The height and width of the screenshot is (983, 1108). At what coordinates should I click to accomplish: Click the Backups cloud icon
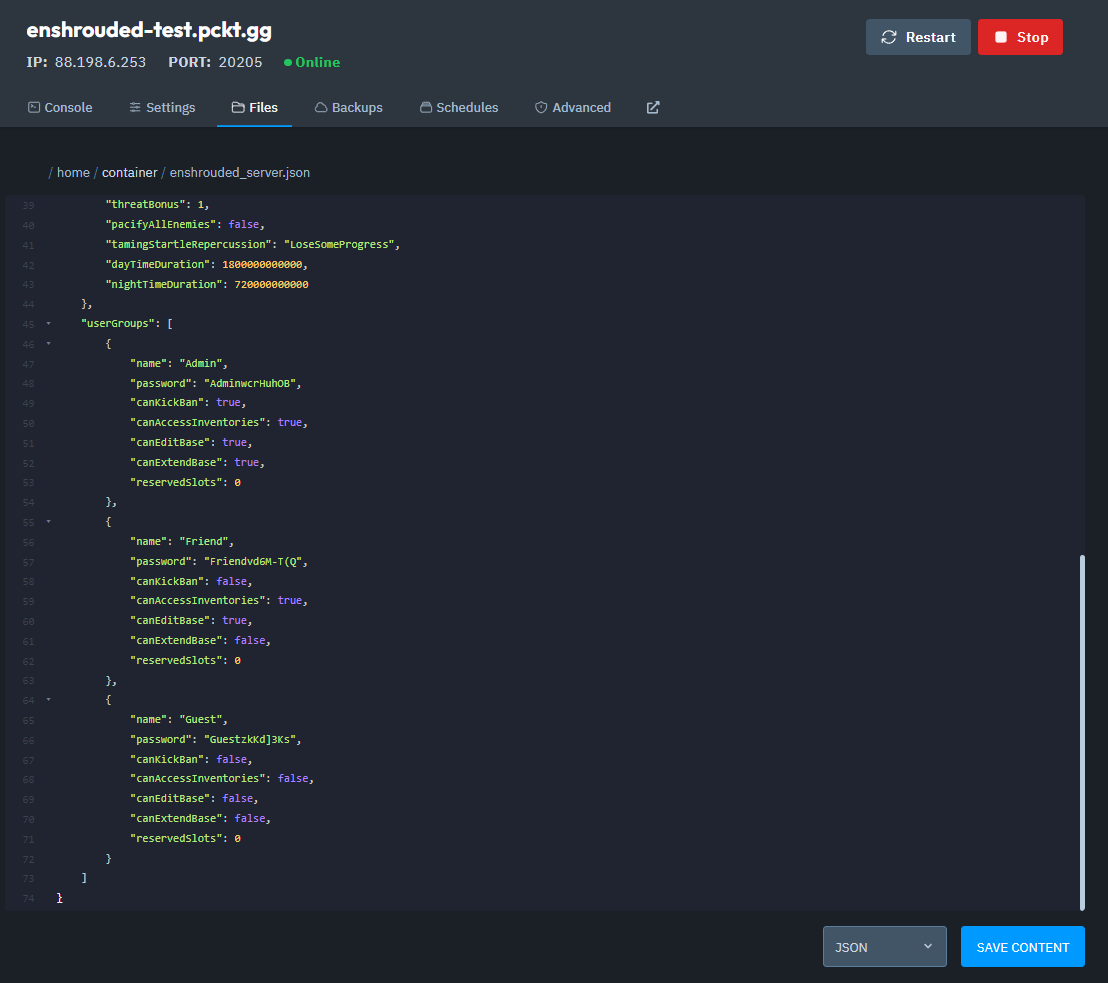pyautogui.click(x=321, y=107)
